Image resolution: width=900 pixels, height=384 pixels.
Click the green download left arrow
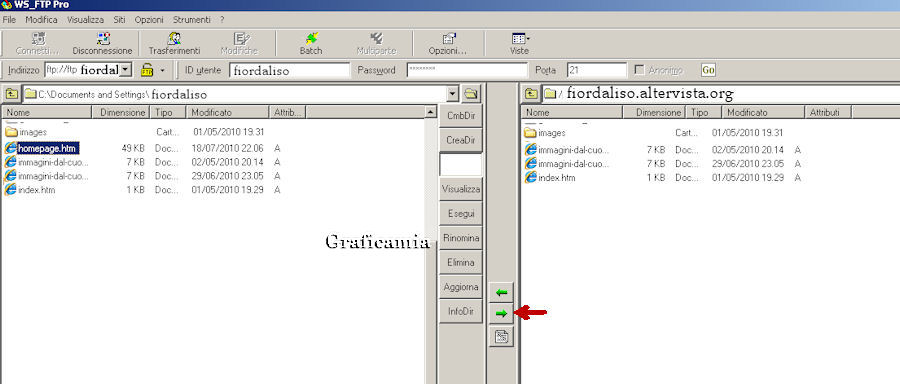point(502,293)
